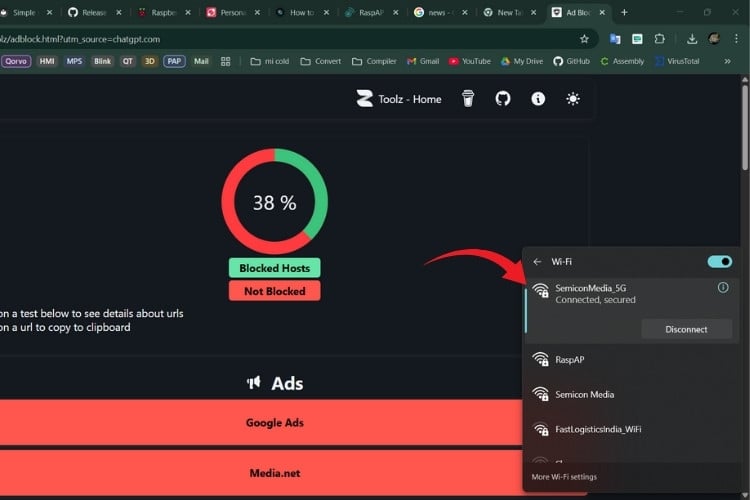Image resolution: width=750 pixels, height=500 pixels.
Task: Open the GitHub bookmark in bookmarks bar
Action: pyautogui.click(x=572, y=61)
